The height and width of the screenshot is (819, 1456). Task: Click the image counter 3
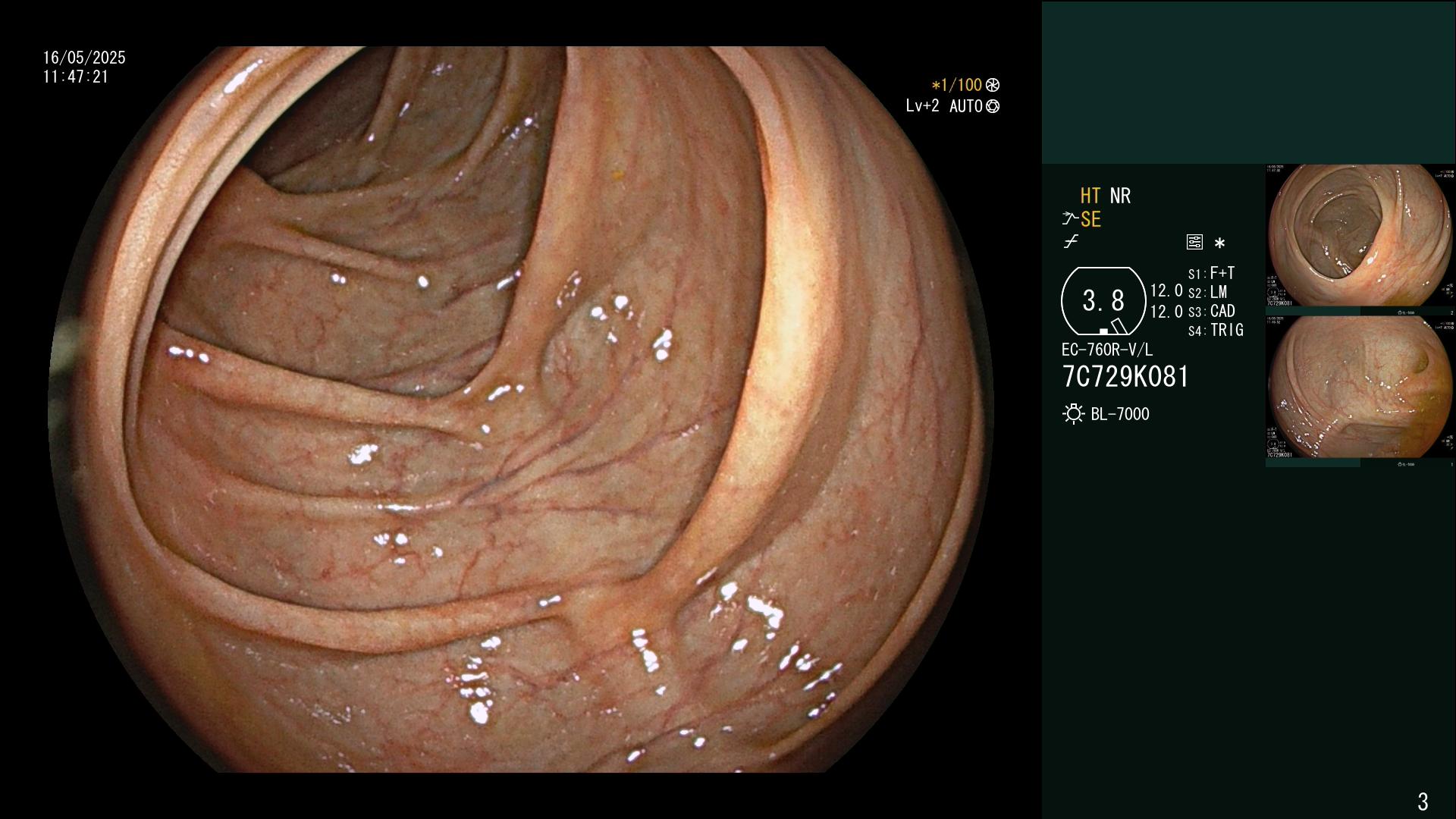coord(1423,801)
